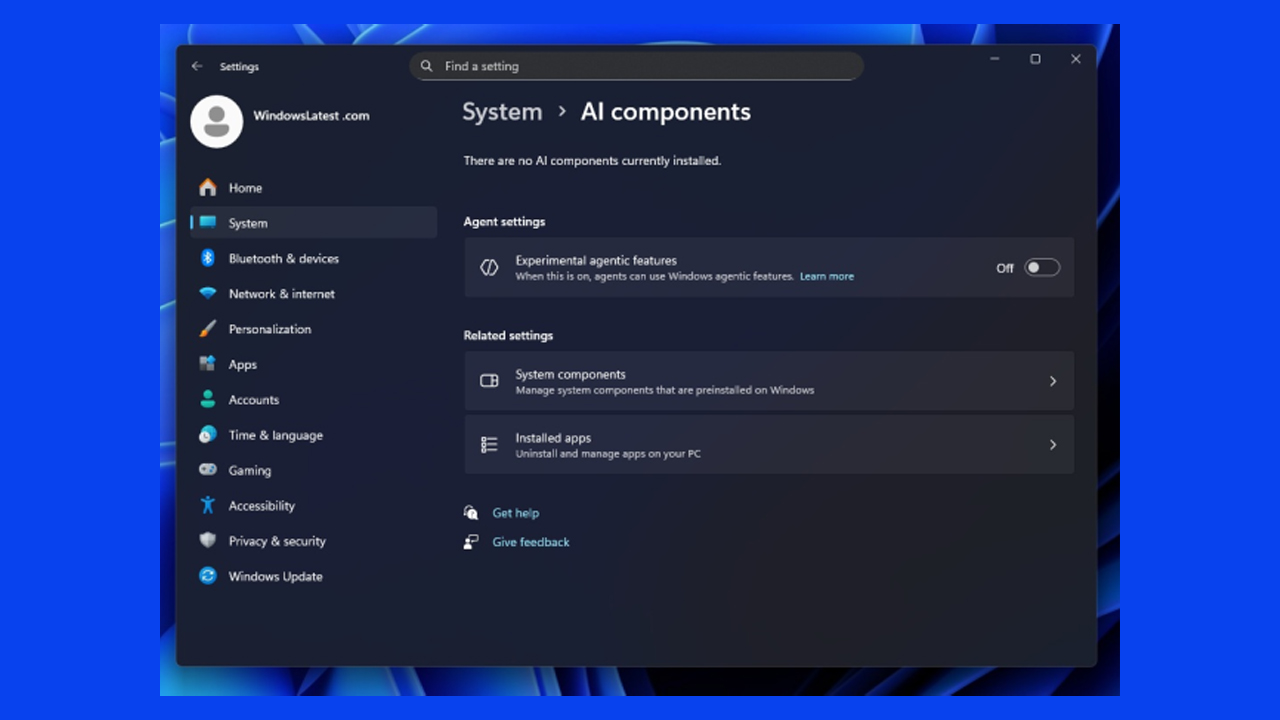Expand System components with its chevron

(x=1052, y=381)
